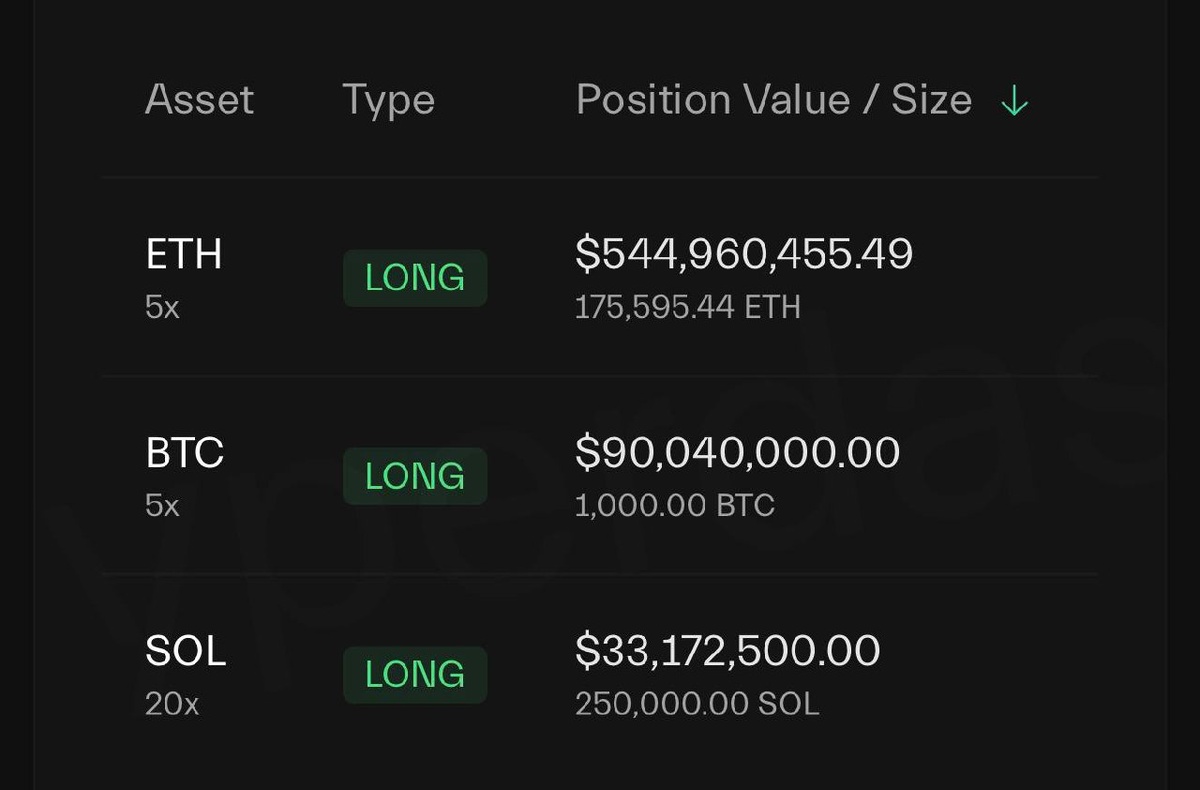Open the SOL asset name

pos(186,651)
